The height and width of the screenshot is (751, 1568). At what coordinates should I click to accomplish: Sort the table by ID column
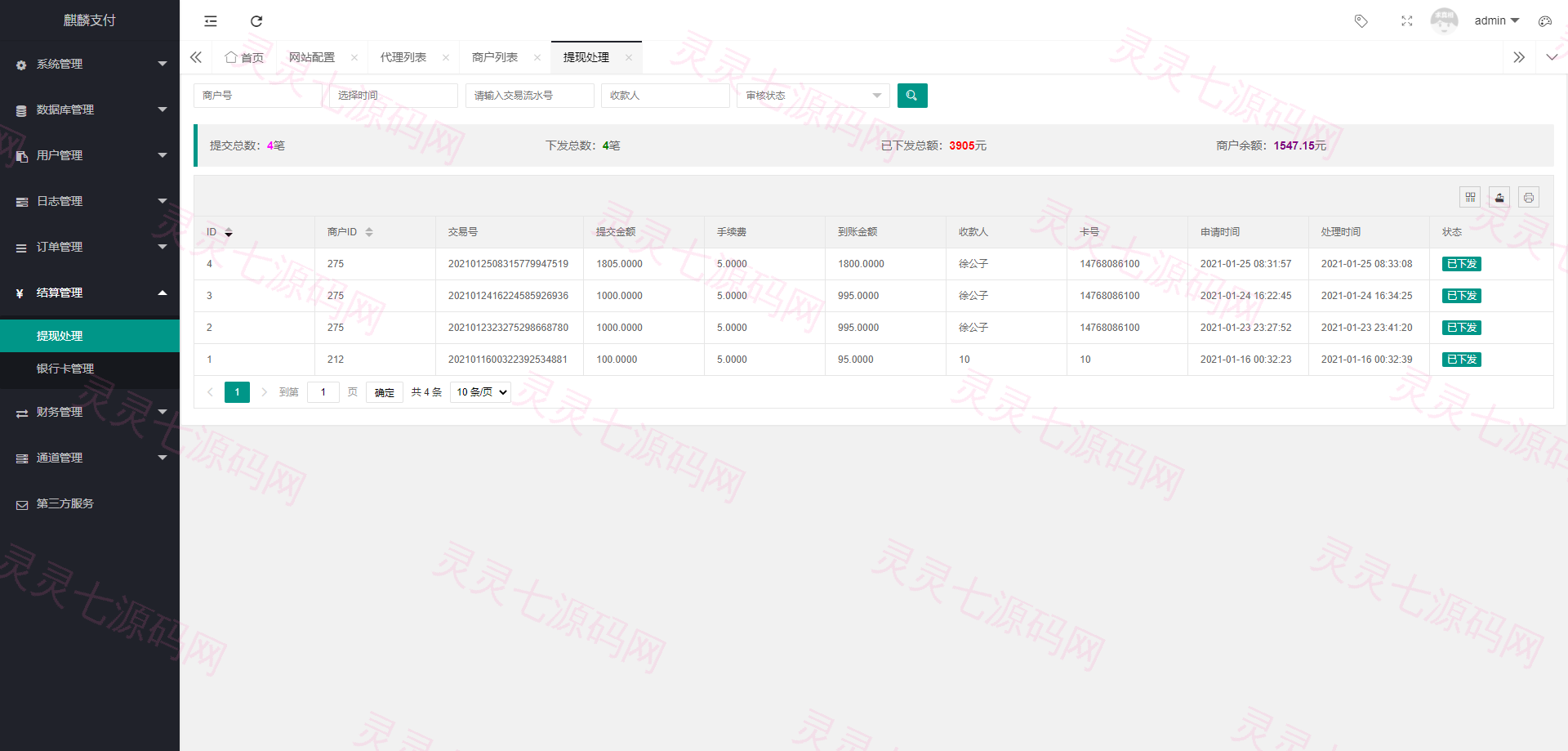tap(229, 232)
